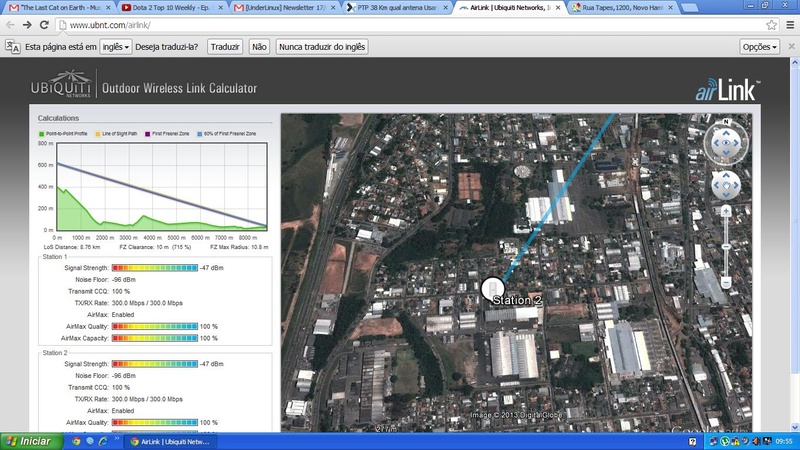Viewport: 800px width, 450px height.
Task: Click the eye icon in look control
Action: [x=726, y=143]
